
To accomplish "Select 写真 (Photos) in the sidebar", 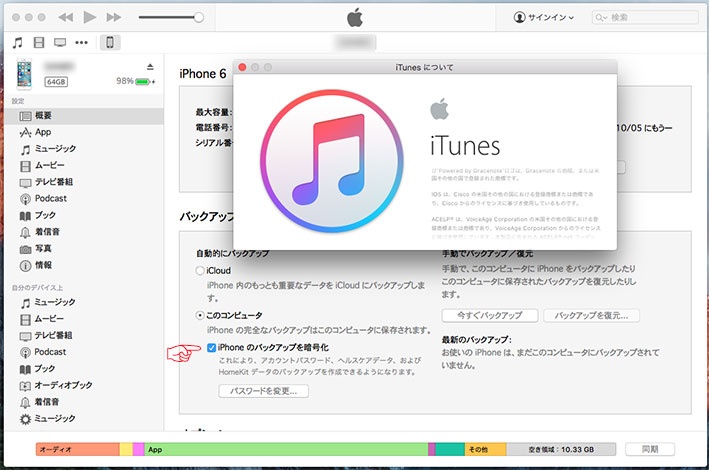I will 43,248.
